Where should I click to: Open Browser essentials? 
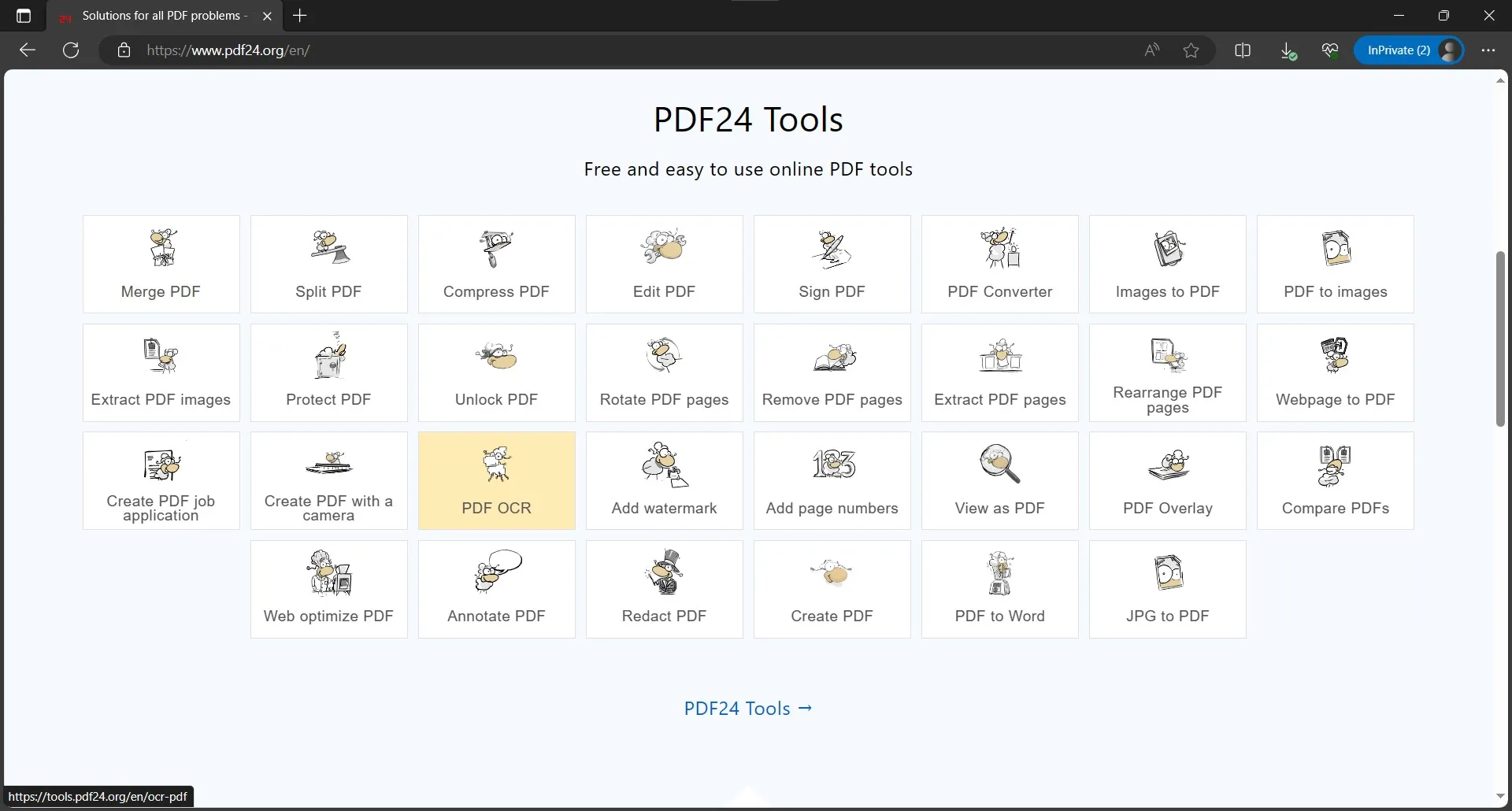point(1331,50)
